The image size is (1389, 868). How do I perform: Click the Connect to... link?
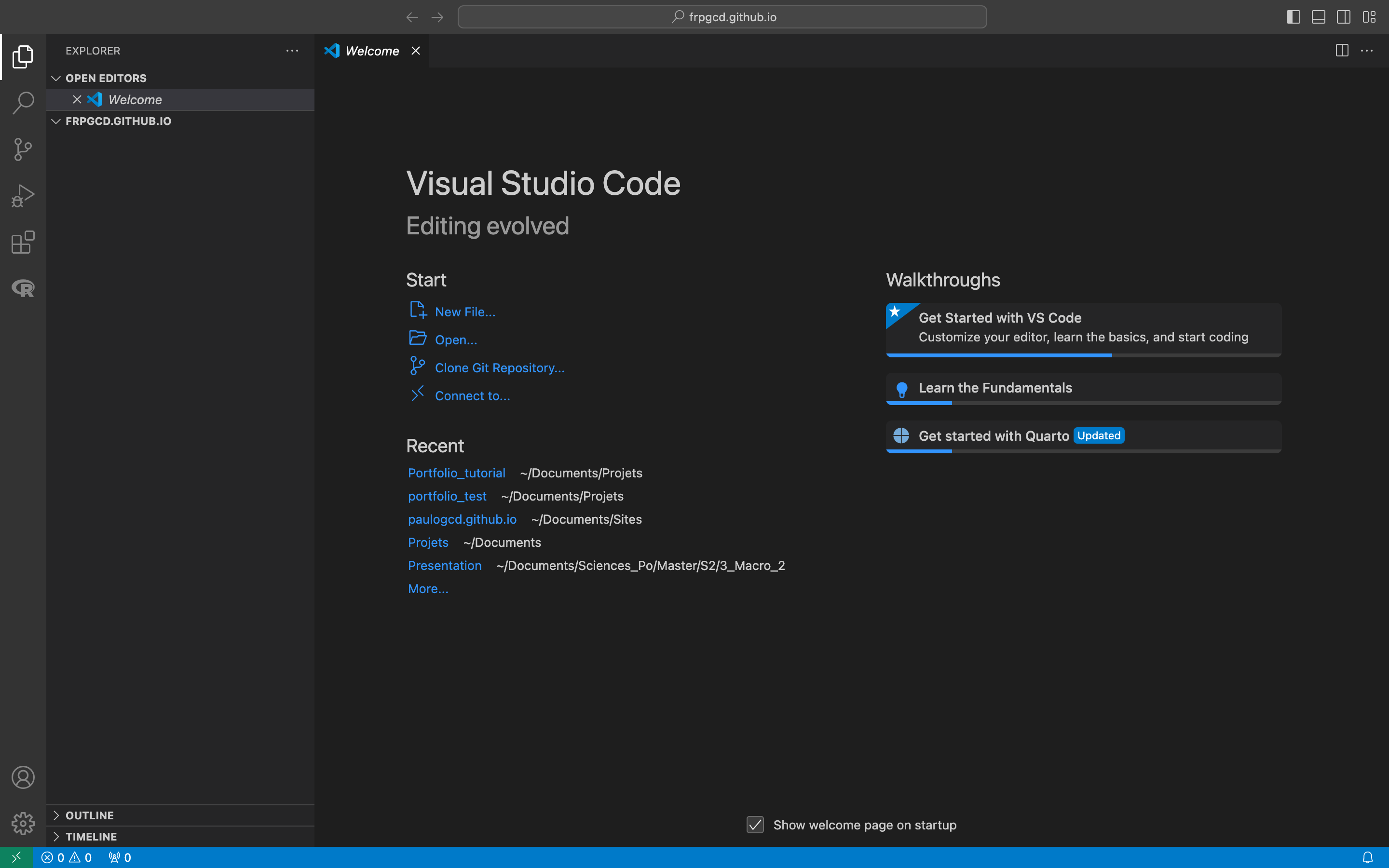[x=472, y=396]
